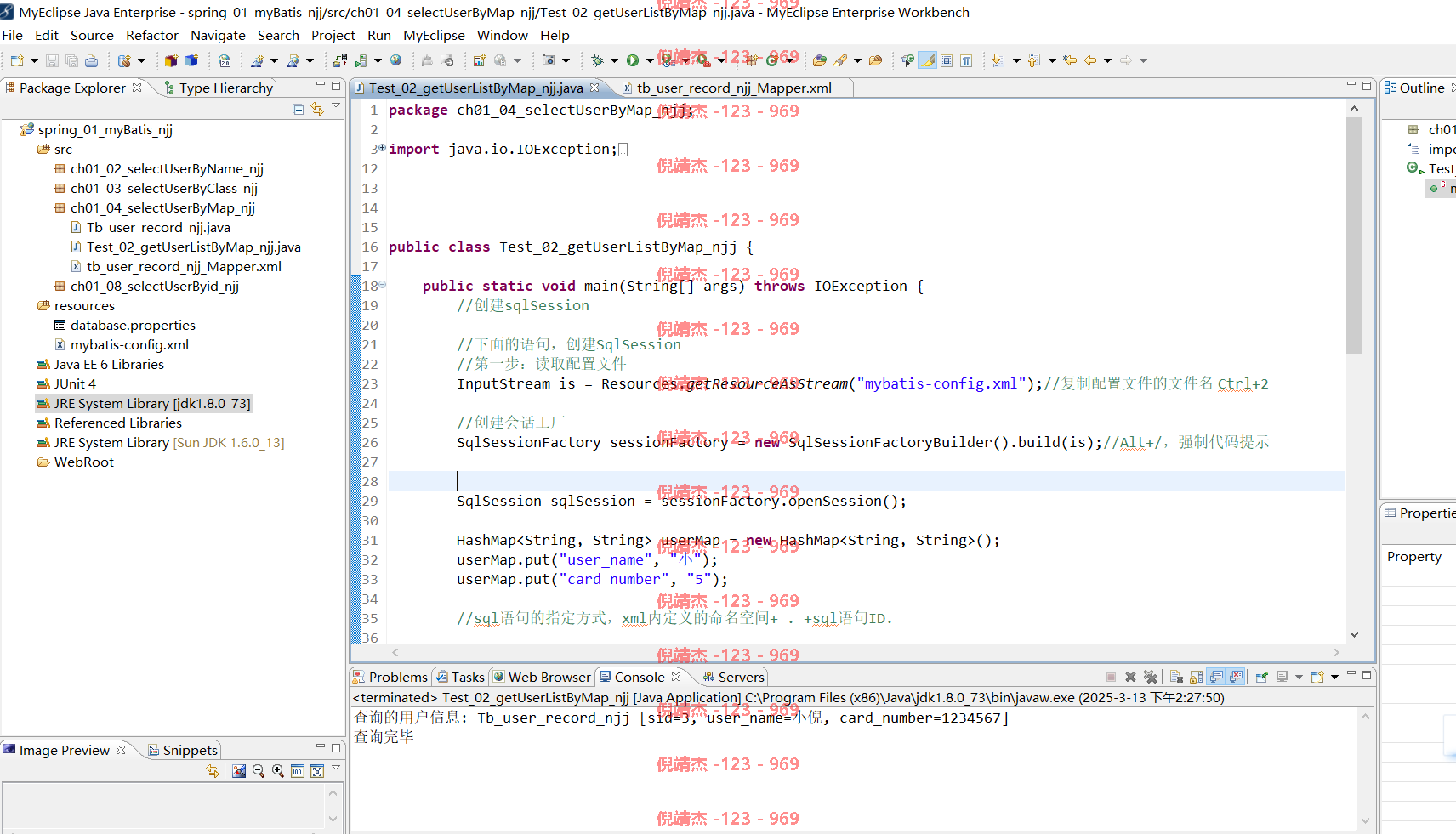Open the Servers tab
This screenshot has height=834, width=1456.
pos(733,677)
